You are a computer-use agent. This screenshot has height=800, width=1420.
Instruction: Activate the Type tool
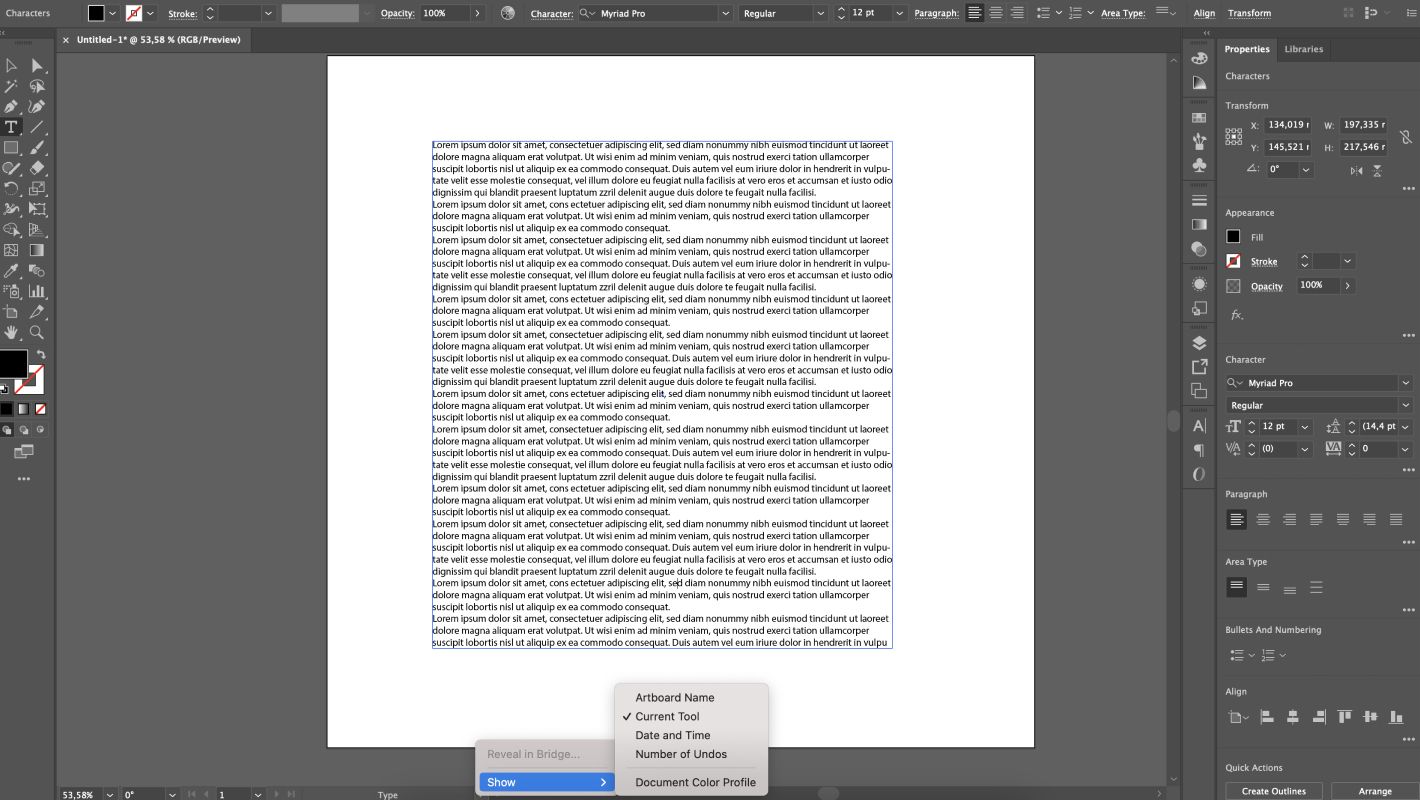[11, 127]
